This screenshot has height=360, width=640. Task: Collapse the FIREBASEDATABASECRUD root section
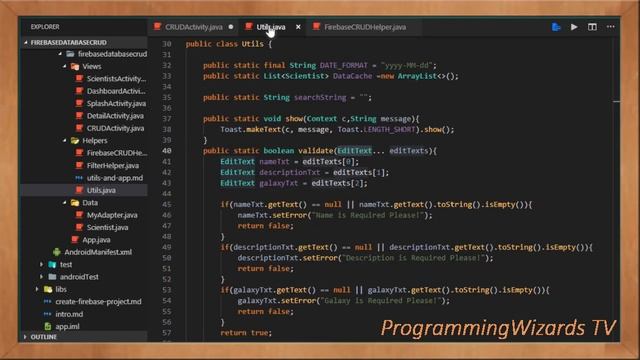click(x=26, y=42)
